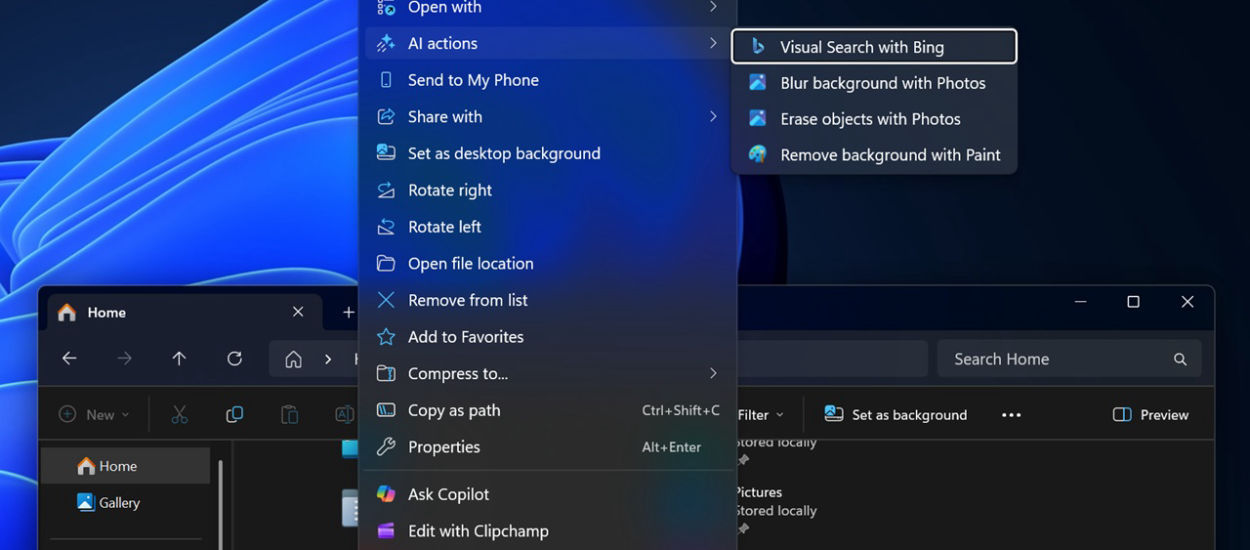Image resolution: width=1250 pixels, height=550 pixels.
Task: Click the Copy icon in Explorer toolbar
Action: [x=235, y=415]
